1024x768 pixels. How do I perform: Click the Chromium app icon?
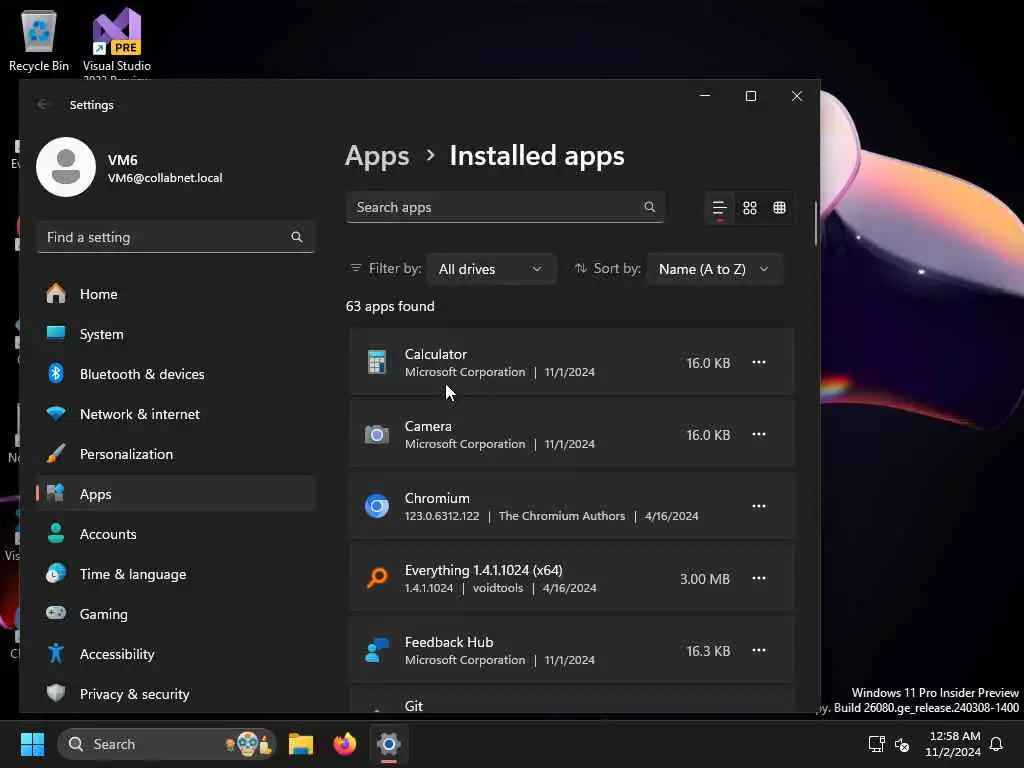[x=377, y=506]
